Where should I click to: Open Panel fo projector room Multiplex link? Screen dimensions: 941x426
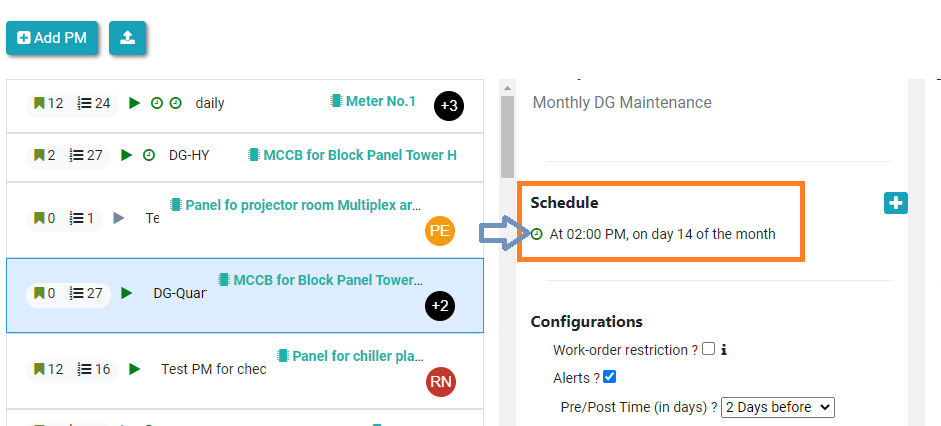pyautogui.click(x=296, y=205)
